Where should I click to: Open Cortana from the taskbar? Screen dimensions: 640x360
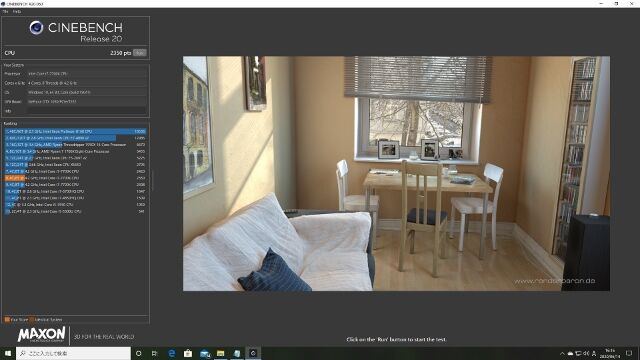pos(139,353)
